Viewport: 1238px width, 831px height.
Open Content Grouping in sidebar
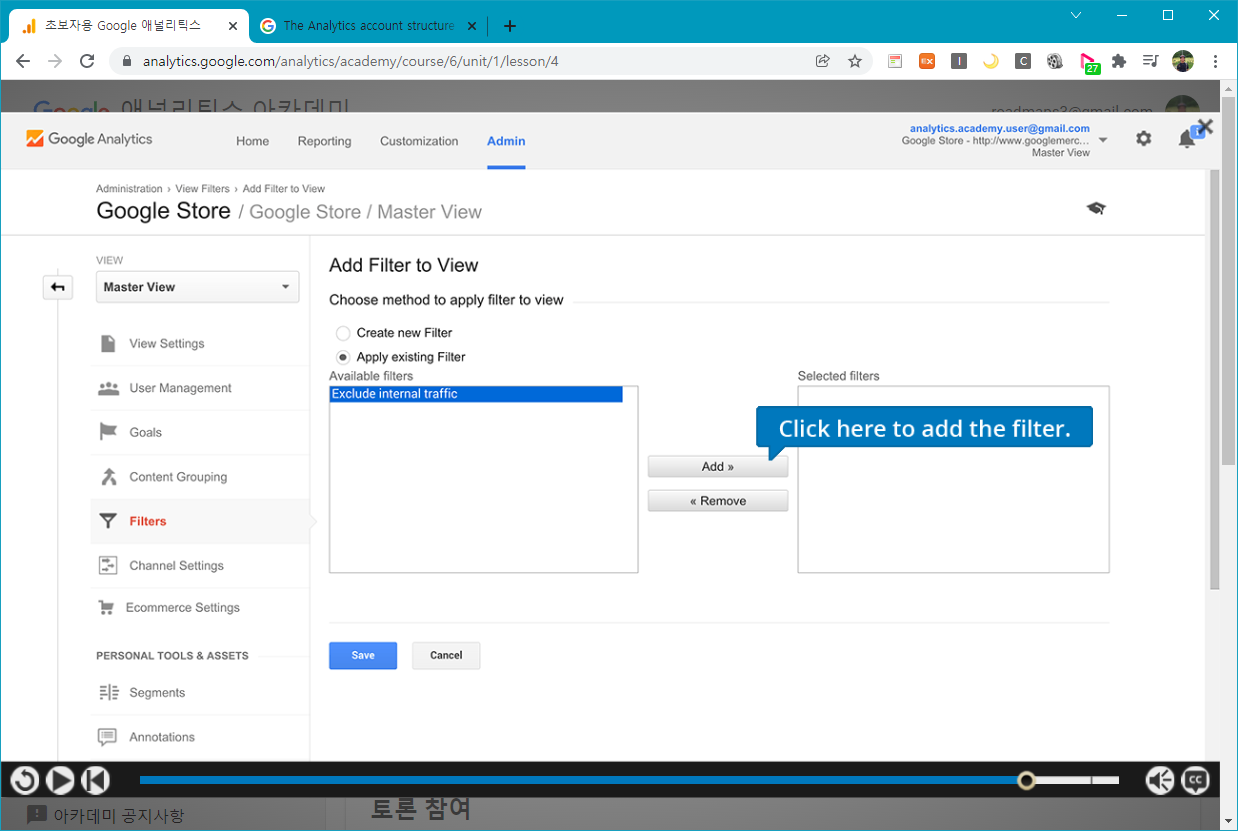178,477
